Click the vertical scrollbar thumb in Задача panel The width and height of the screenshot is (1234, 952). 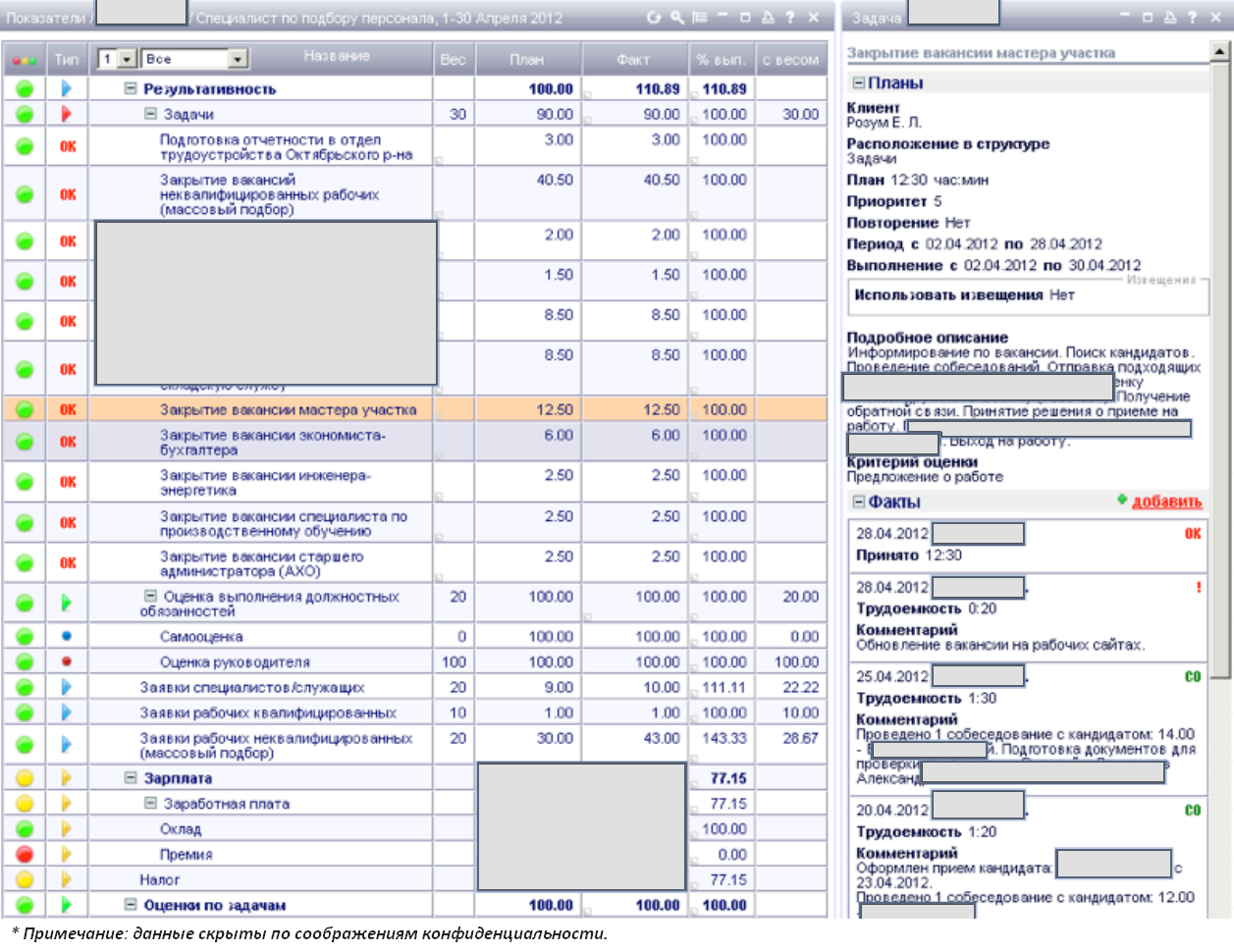pyautogui.click(x=1219, y=369)
